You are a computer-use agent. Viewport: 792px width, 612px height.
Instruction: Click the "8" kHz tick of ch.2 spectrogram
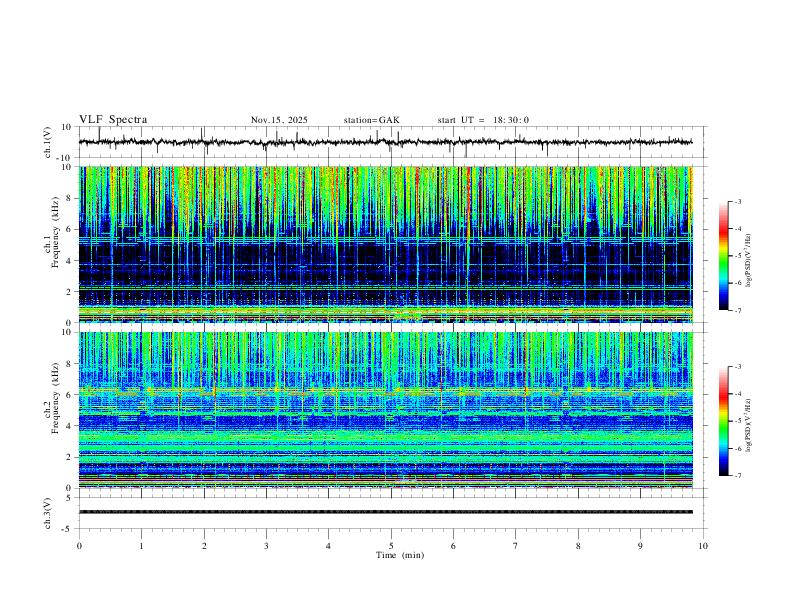point(69,364)
